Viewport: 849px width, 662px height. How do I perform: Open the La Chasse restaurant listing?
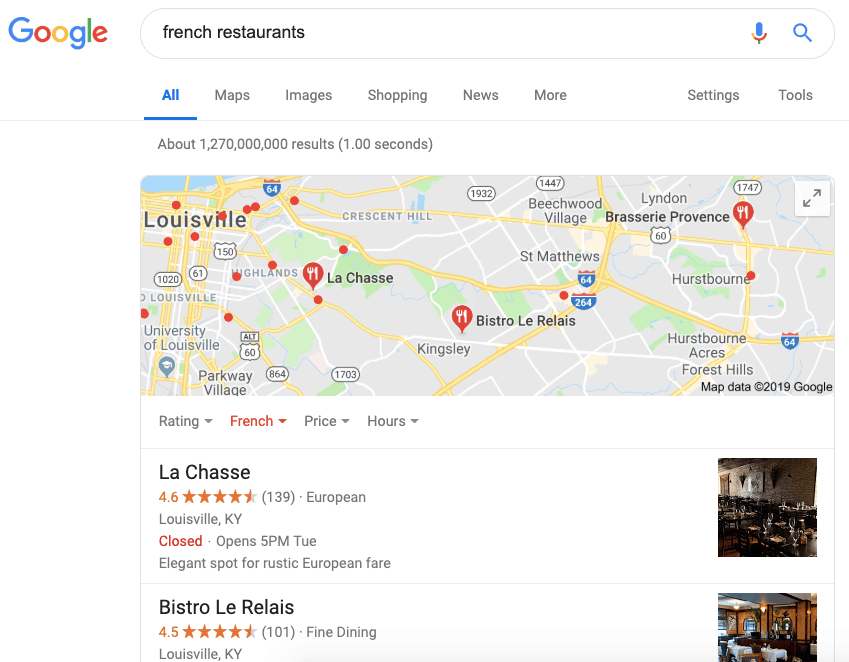coord(205,472)
